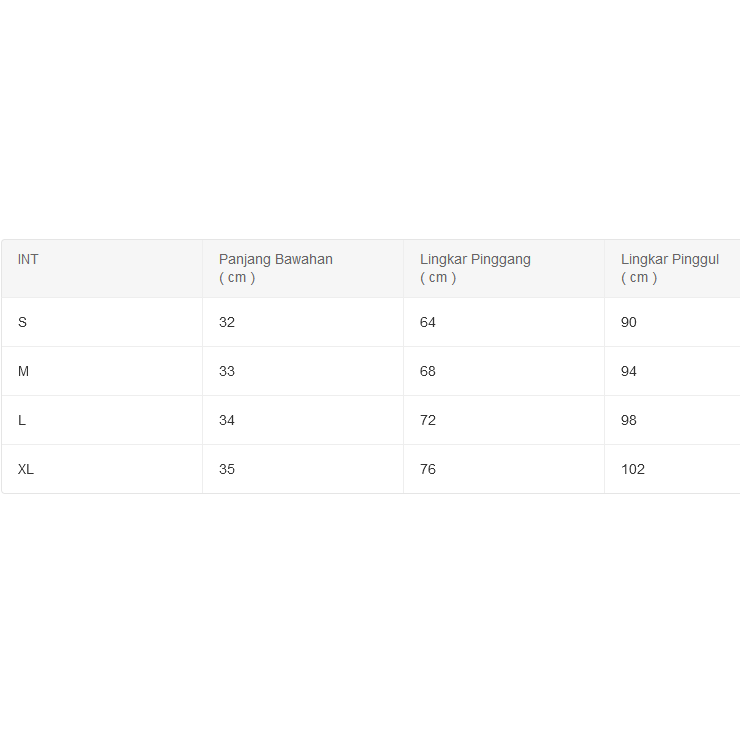Screen dimensions: 740x740
Task: Click the size S row label
Action: click(23, 322)
